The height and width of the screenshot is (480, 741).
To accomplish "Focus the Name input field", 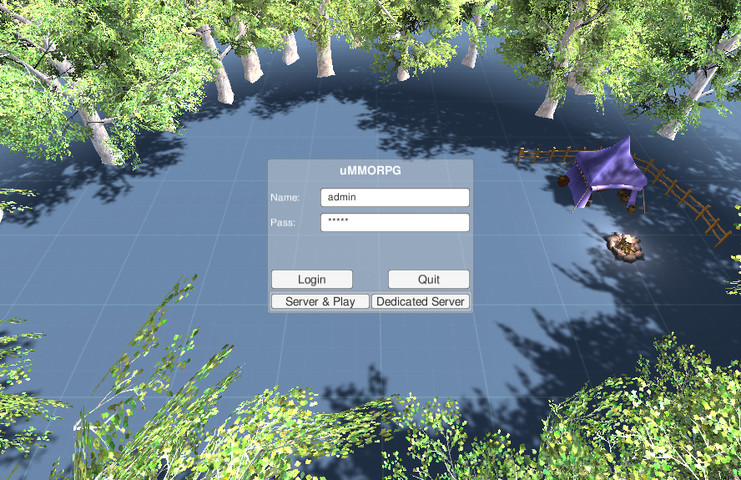I will [395, 197].
